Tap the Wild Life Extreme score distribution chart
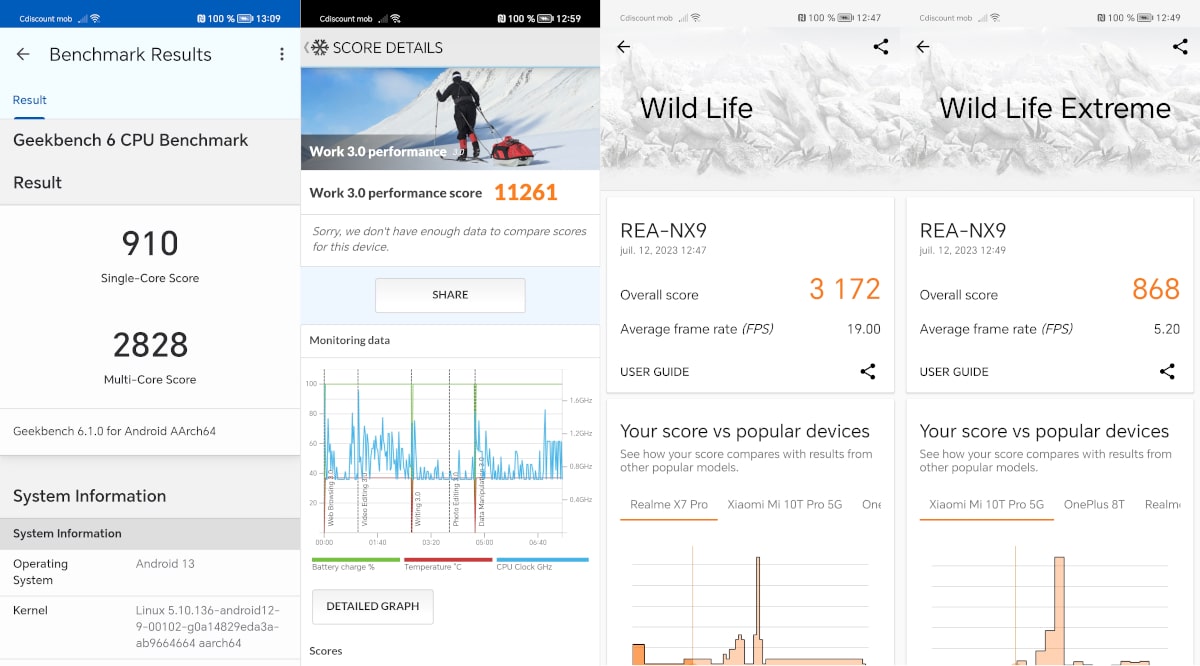The image size is (1200, 666). click(x=1050, y=605)
